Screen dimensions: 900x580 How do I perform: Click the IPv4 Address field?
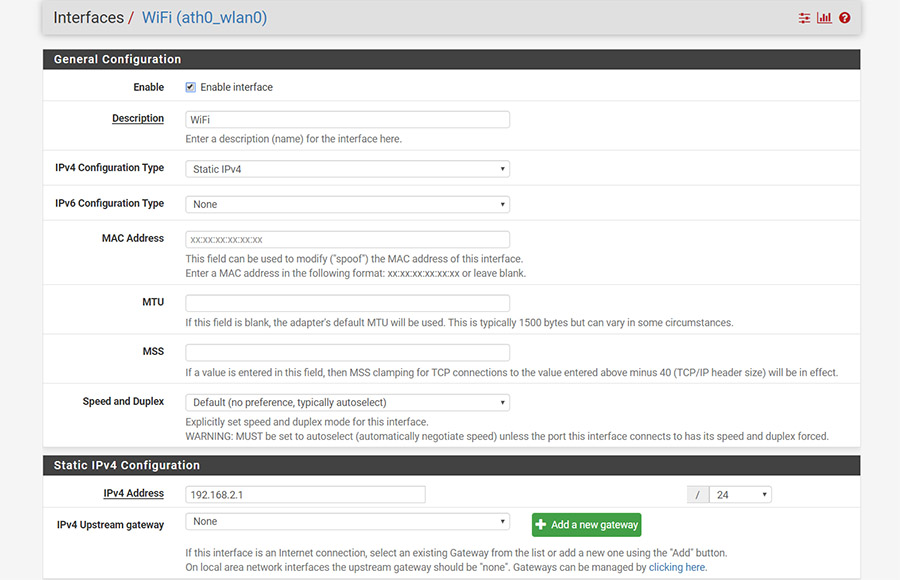click(305, 494)
